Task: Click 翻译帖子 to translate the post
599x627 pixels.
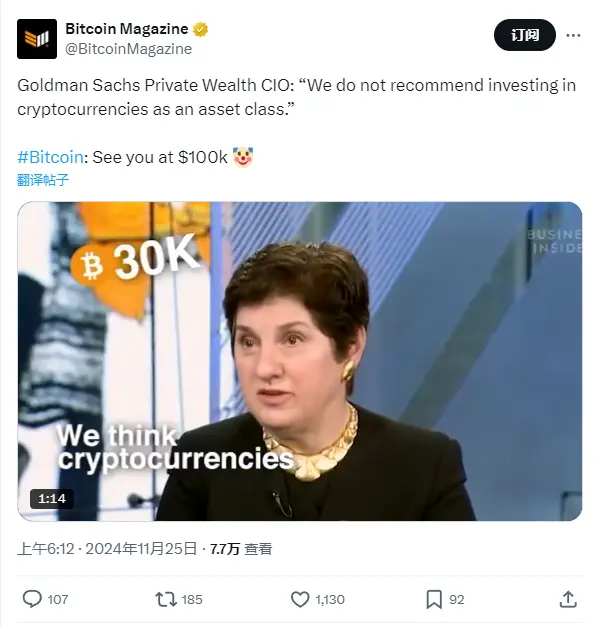Action: 43,180
